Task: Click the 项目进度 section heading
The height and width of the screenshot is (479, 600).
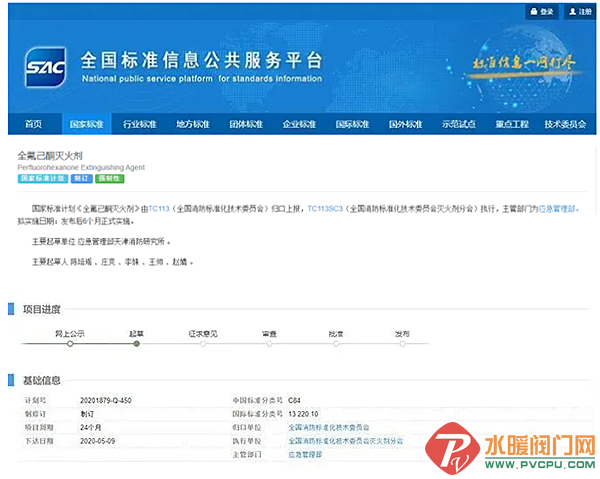Action: pos(42,310)
